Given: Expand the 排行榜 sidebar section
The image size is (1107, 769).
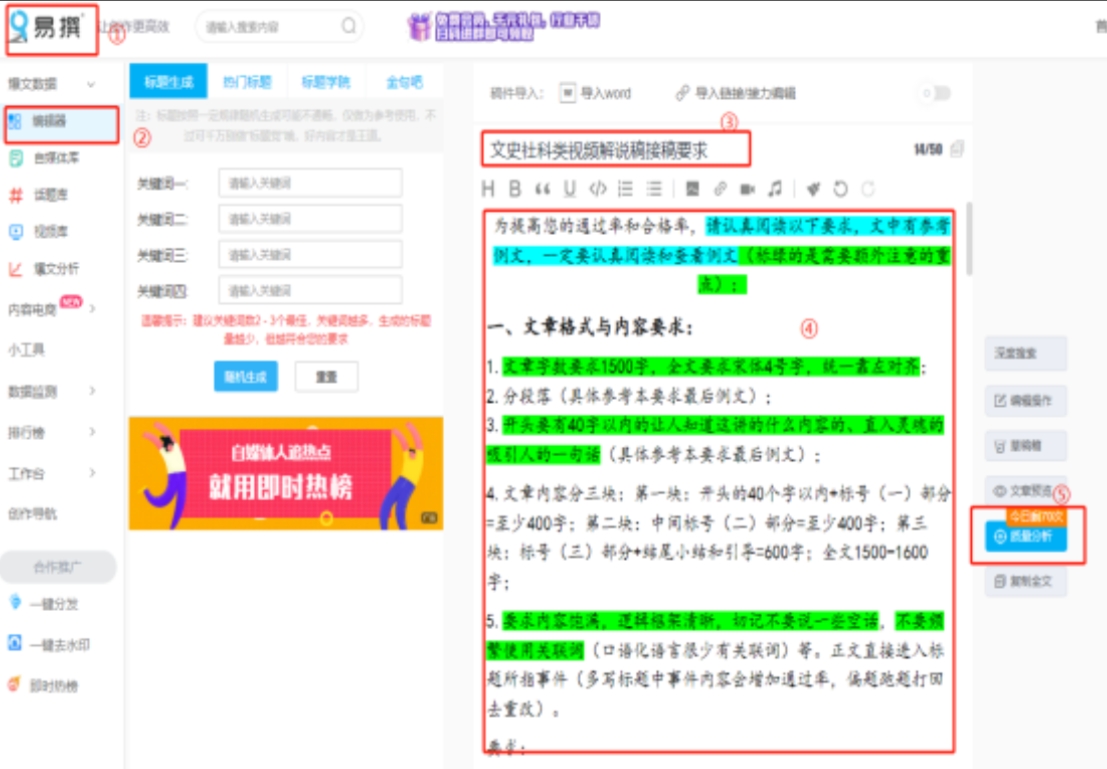Looking at the screenshot, I should coord(92,432).
